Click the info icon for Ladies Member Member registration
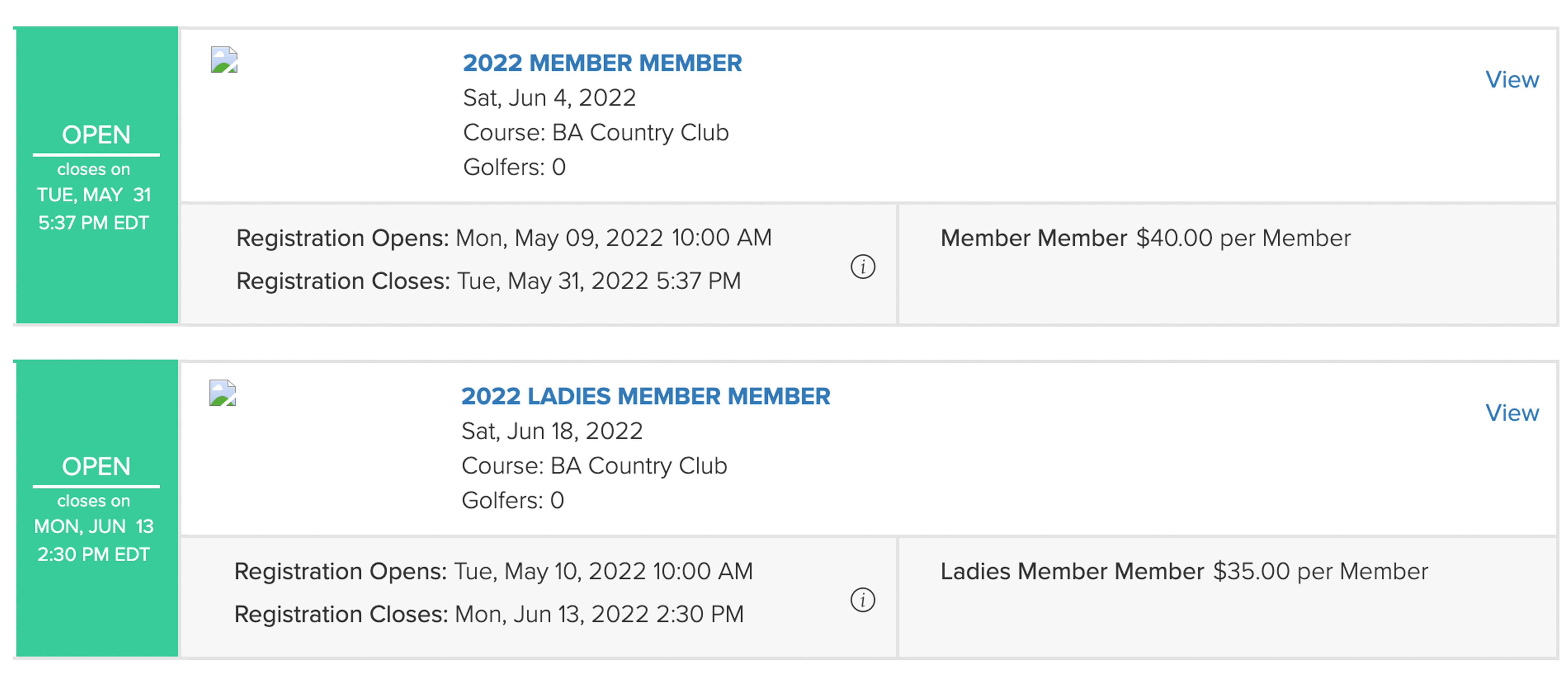Image resolution: width=1568 pixels, height=680 pixels. point(862,600)
